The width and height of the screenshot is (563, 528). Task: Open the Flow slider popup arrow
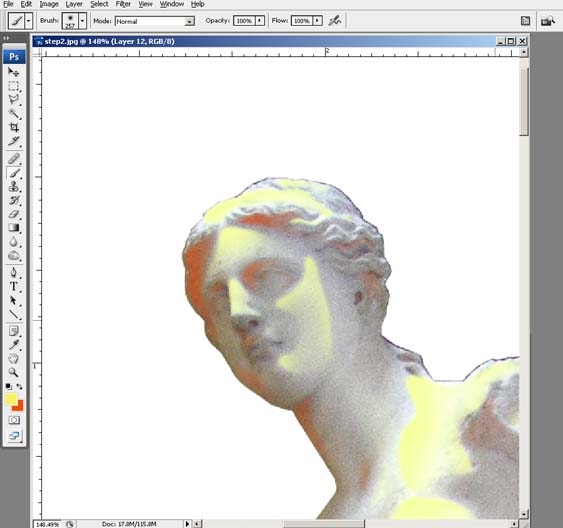pos(317,21)
